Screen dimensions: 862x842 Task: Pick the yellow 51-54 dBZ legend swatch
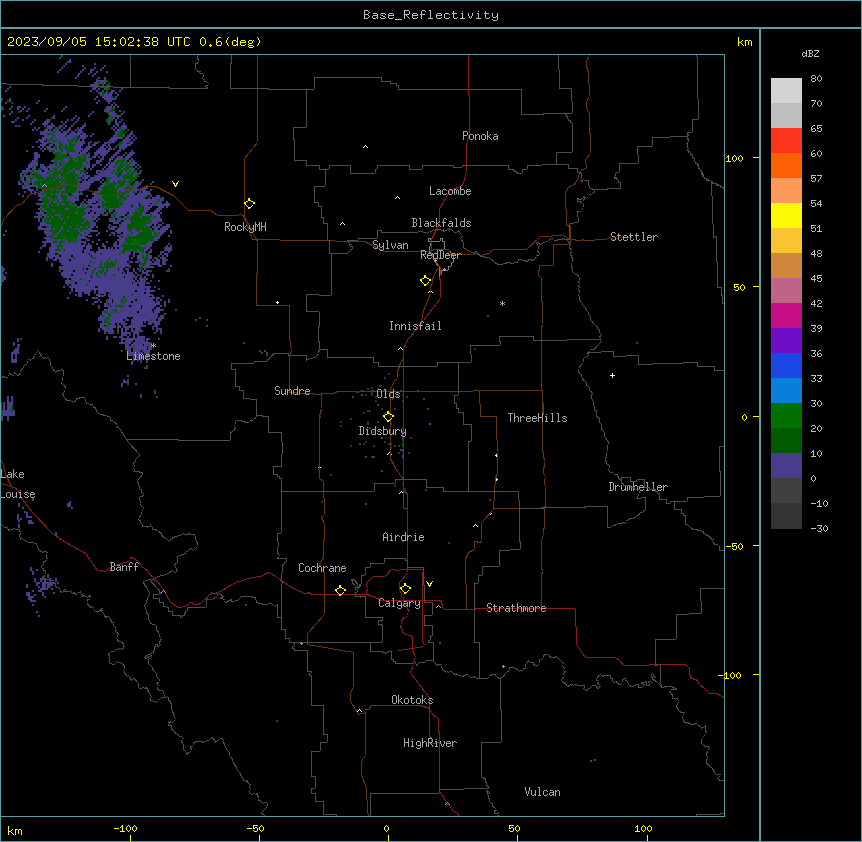pos(786,215)
